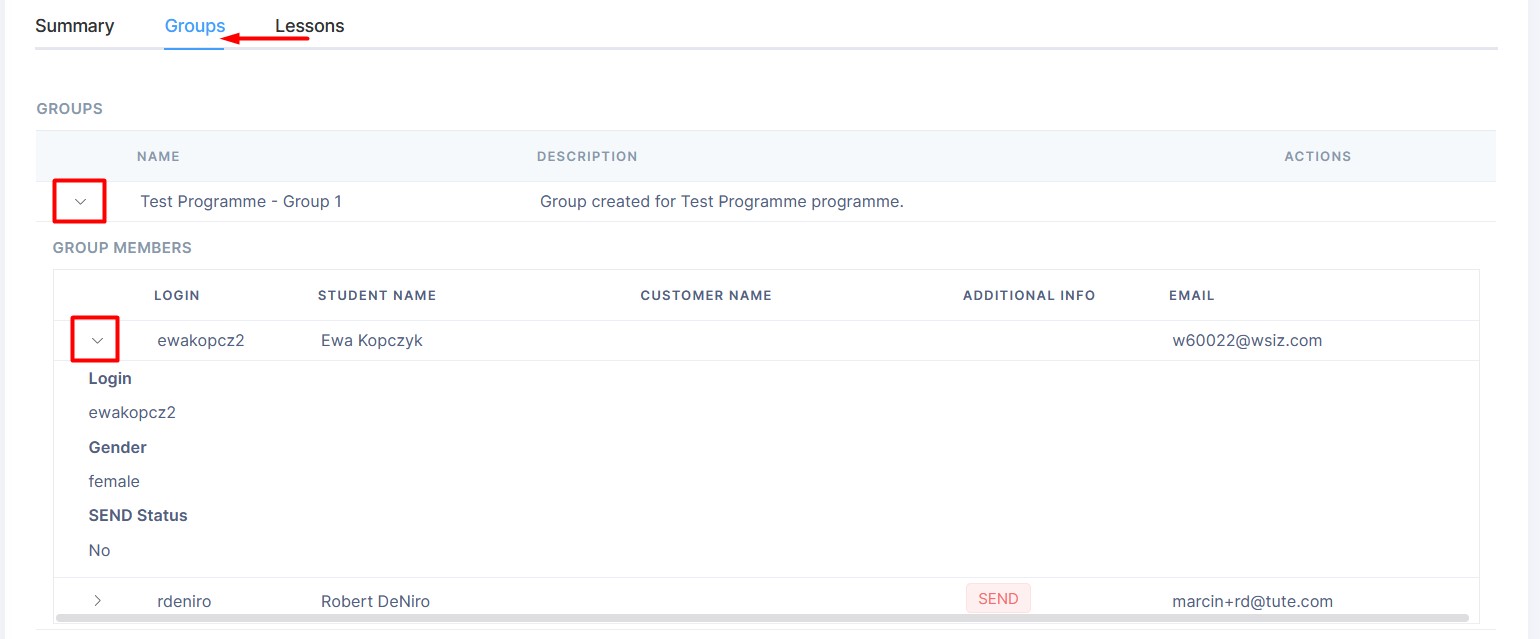The height and width of the screenshot is (639, 1540).
Task: Collapse the Test Programme - Group 1 chevron
Action: tap(81, 202)
